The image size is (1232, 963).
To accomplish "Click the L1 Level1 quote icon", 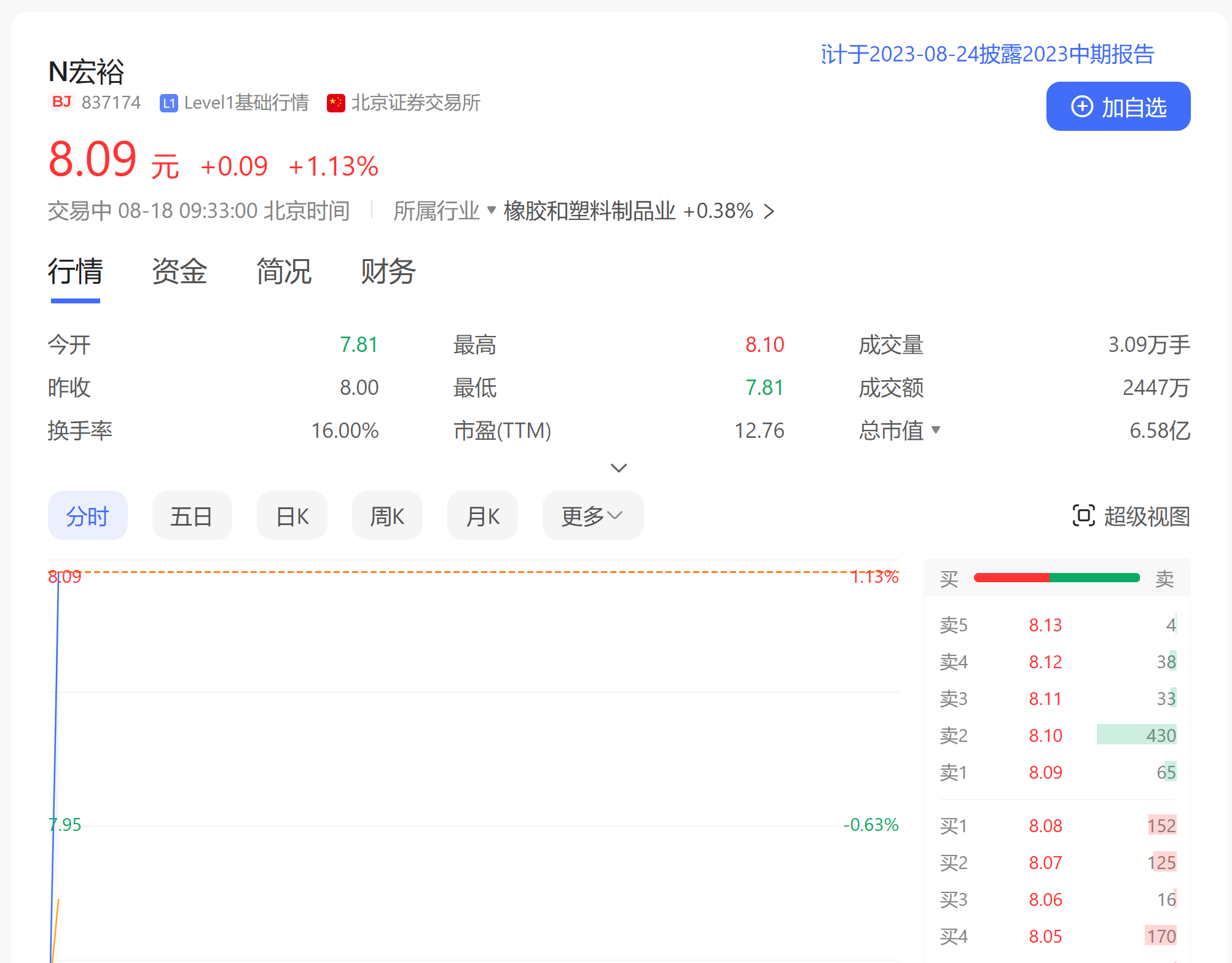I will pos(168,103).
